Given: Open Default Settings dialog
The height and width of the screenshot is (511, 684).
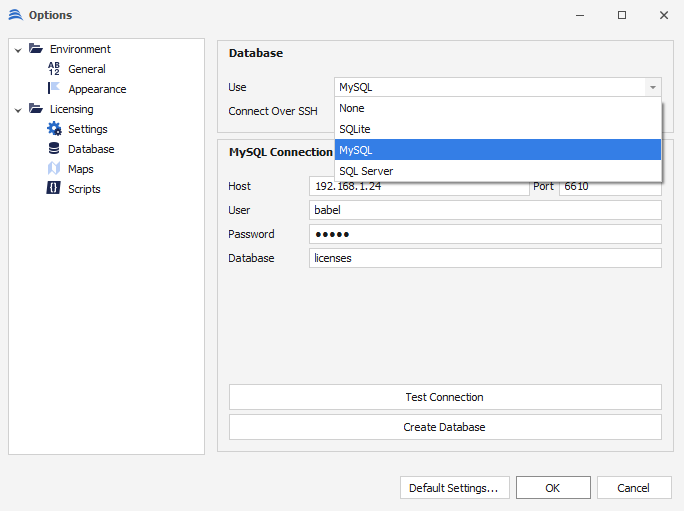Looking at the screenshot, I should [x=455, y=488].
